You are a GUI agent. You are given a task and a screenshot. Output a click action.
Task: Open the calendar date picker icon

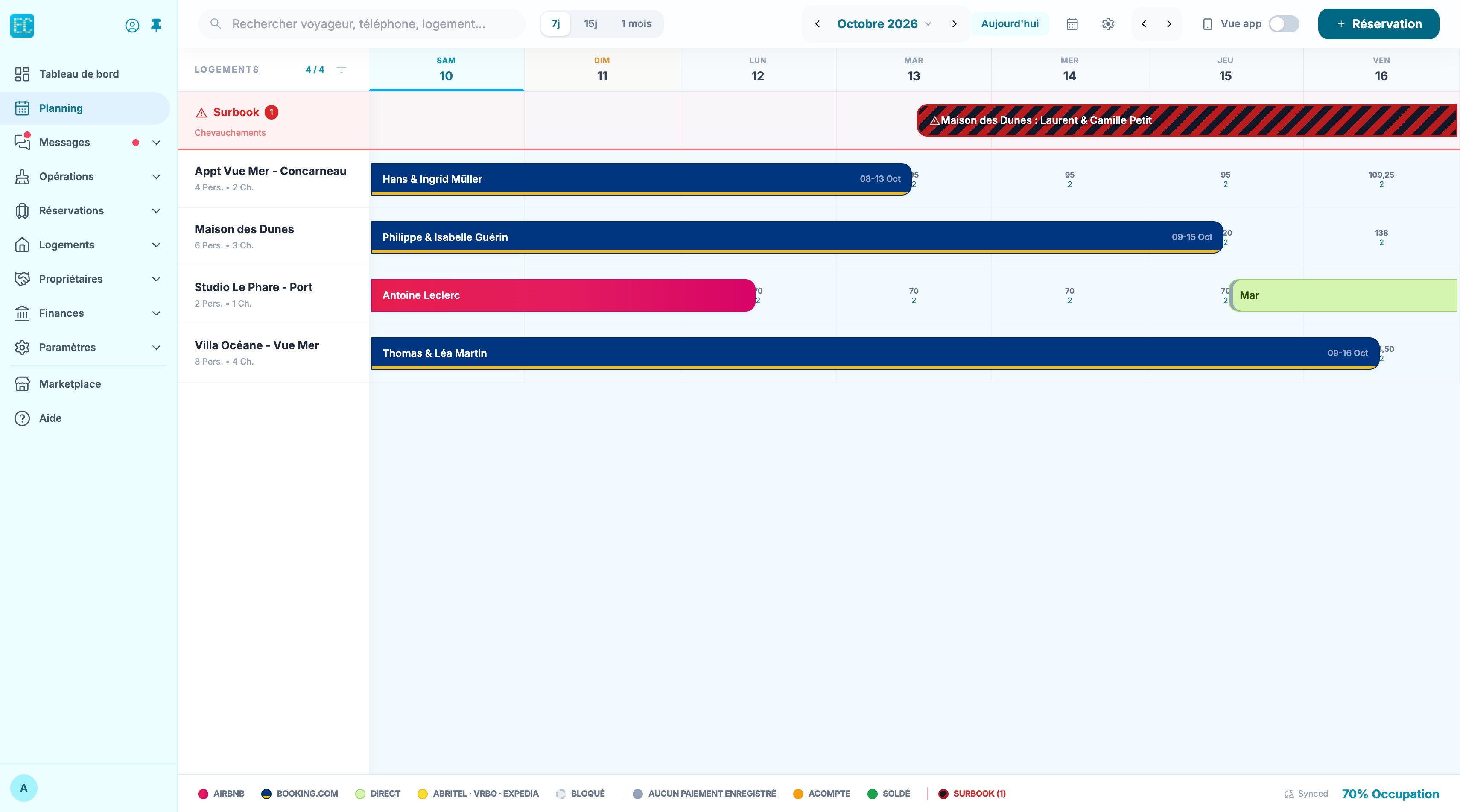1072,24
